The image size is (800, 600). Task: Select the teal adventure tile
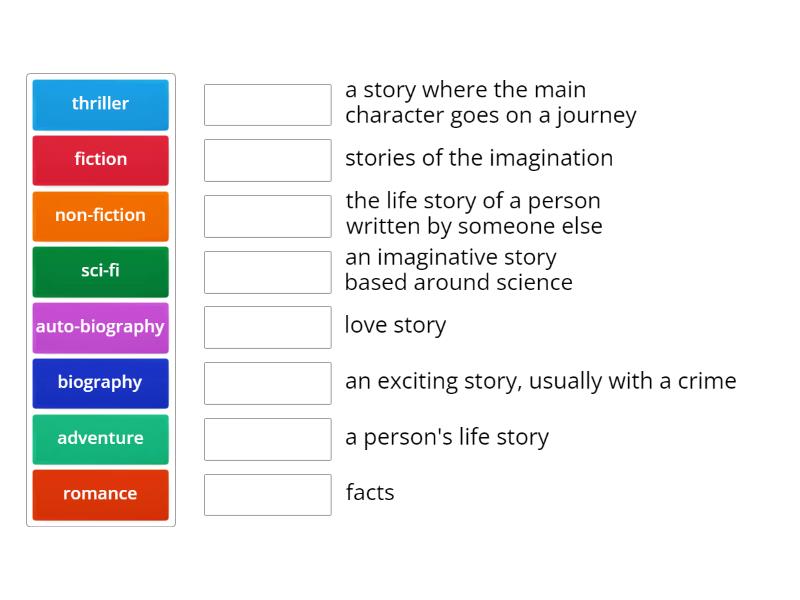100,439
